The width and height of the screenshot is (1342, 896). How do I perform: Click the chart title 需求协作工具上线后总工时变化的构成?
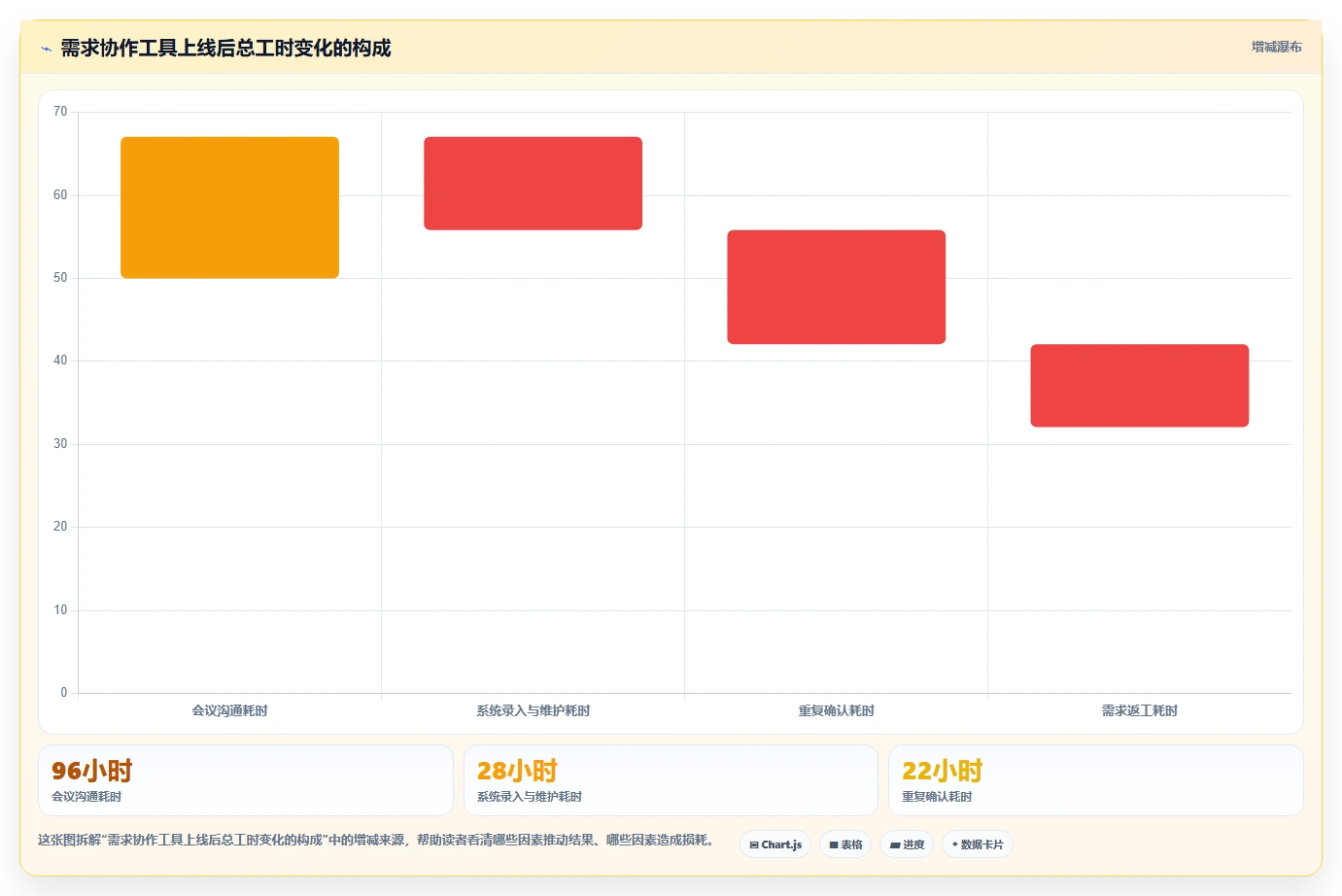coord(225,48)
